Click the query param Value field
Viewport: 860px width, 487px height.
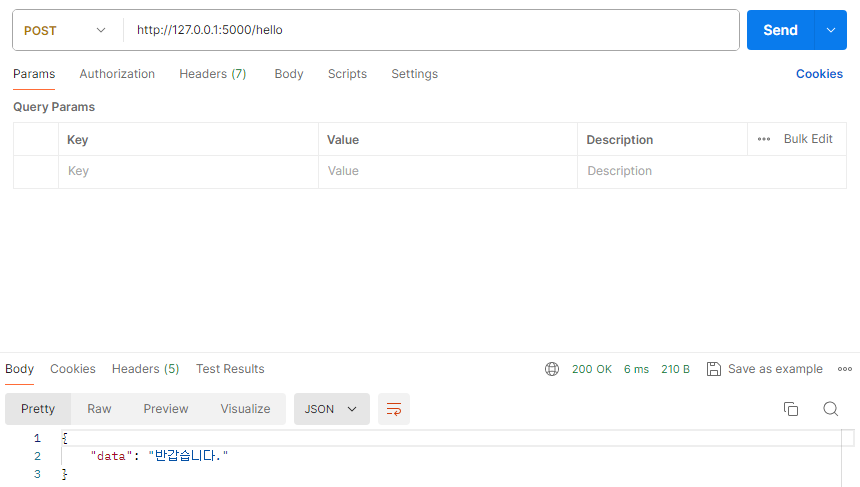pyautogui.click(x=448, y=172)
